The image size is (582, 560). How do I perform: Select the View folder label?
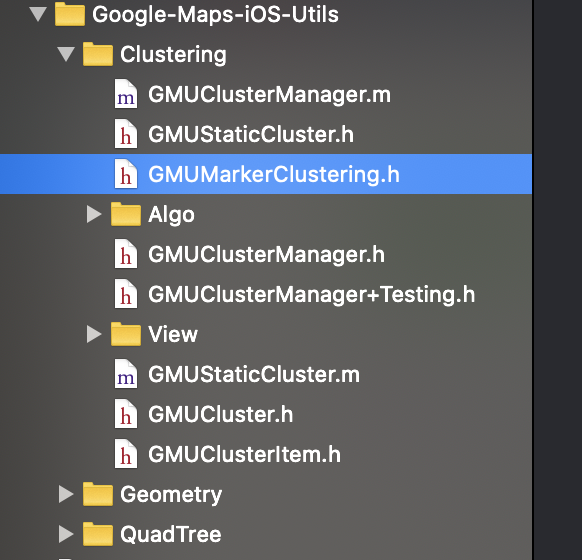pos(173,334)
